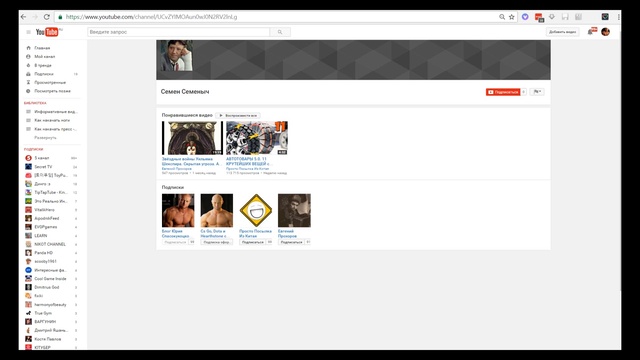The image size is (640, 360).
Task: Open the LEARN subscription
Action: [x=40, y=236]
